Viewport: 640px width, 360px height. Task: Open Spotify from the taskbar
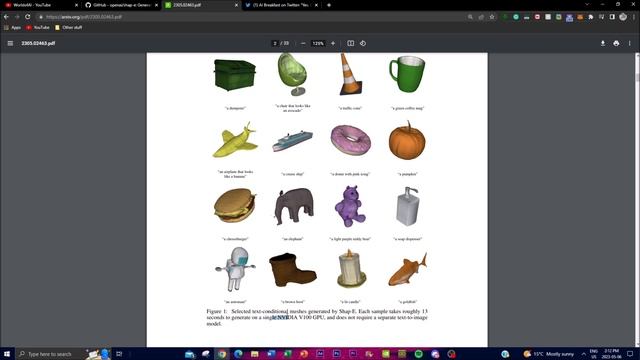[x=418, y=354]
